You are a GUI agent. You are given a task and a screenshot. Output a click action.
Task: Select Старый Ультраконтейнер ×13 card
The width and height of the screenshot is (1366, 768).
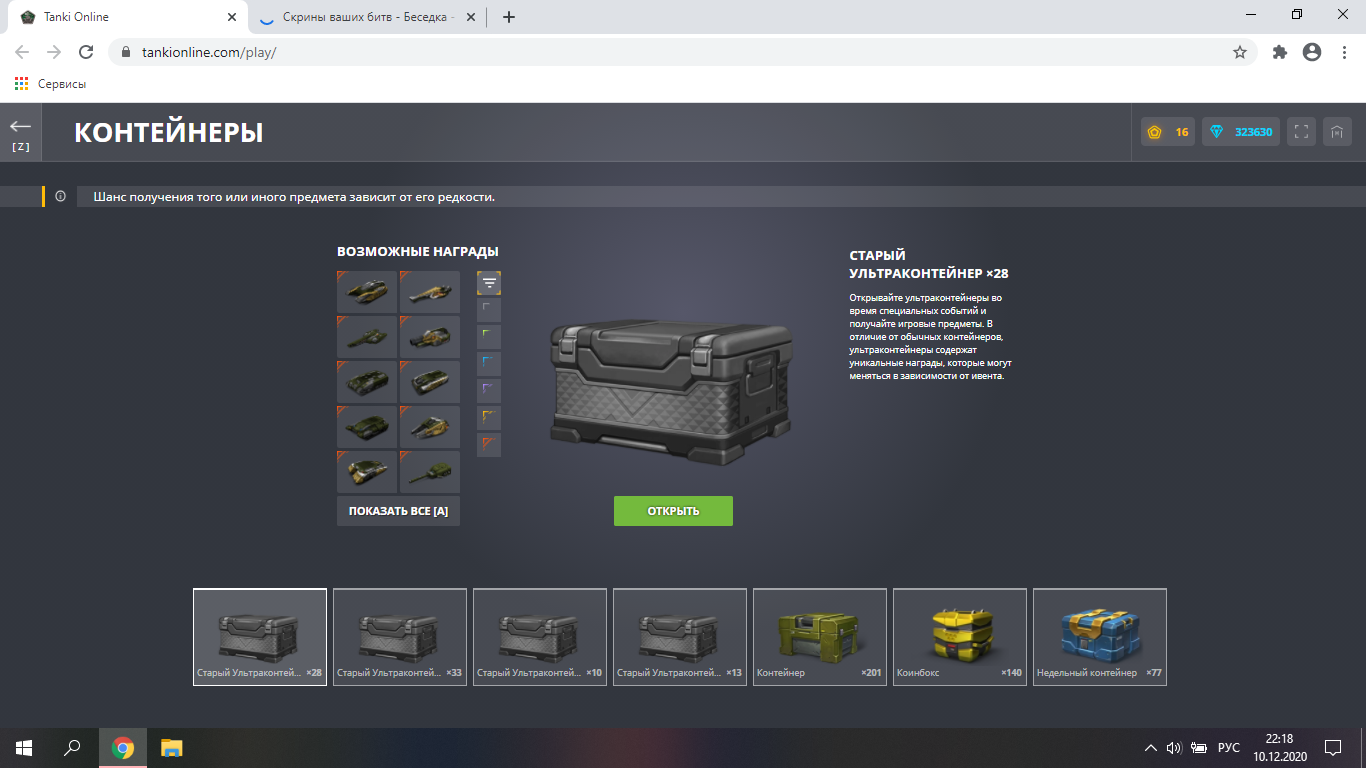pos(680,637)
